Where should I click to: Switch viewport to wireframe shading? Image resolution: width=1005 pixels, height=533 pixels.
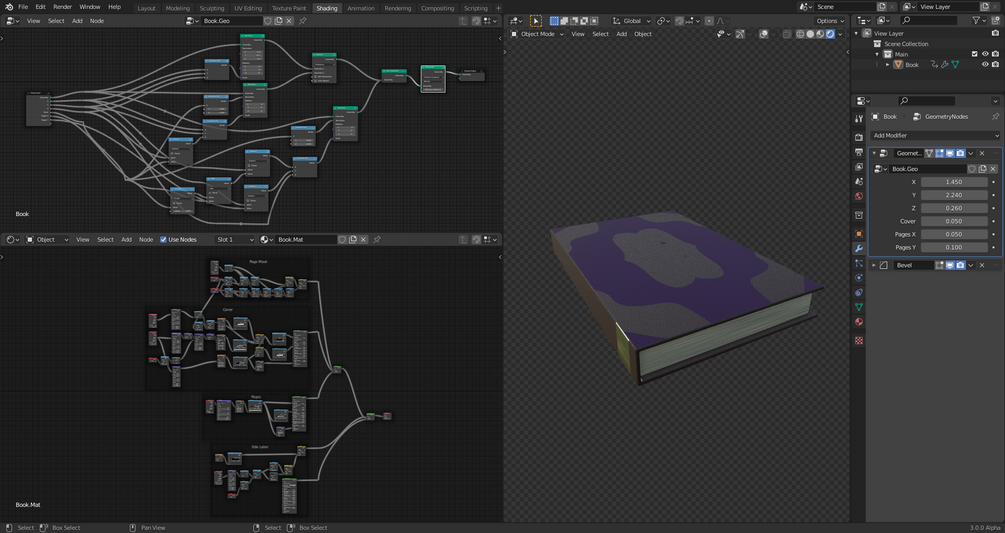coord(800,34)
